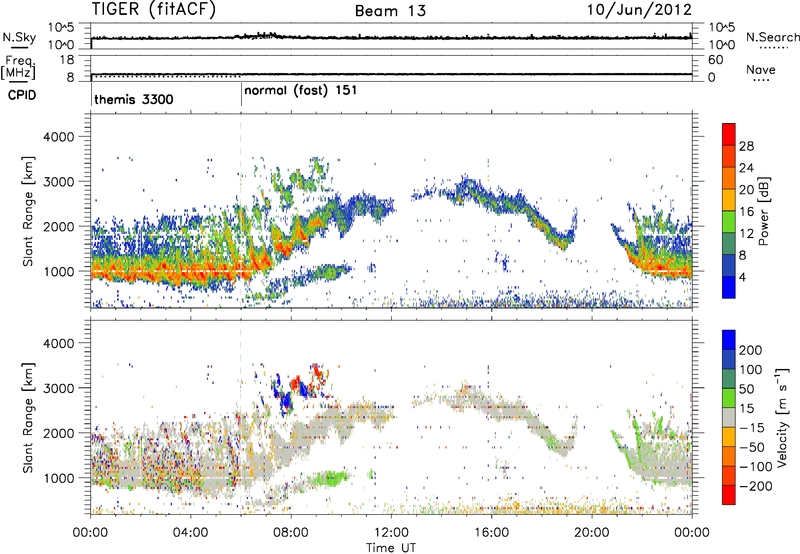Click the 'Nave' legend label
Image resolution: width=800 pixels, height=554 pixels.
pos(761,70)
